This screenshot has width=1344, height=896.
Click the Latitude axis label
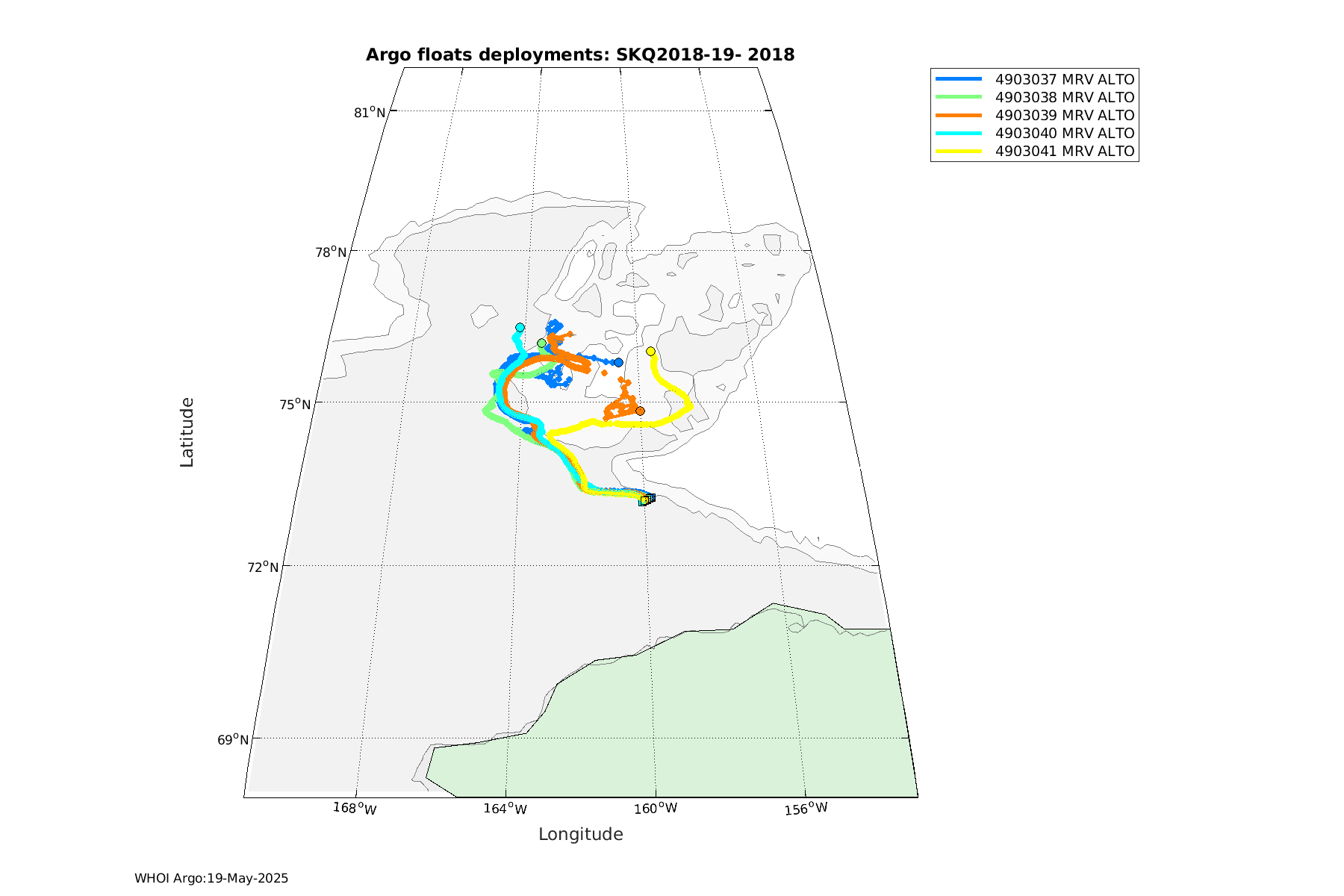(187, 432)
